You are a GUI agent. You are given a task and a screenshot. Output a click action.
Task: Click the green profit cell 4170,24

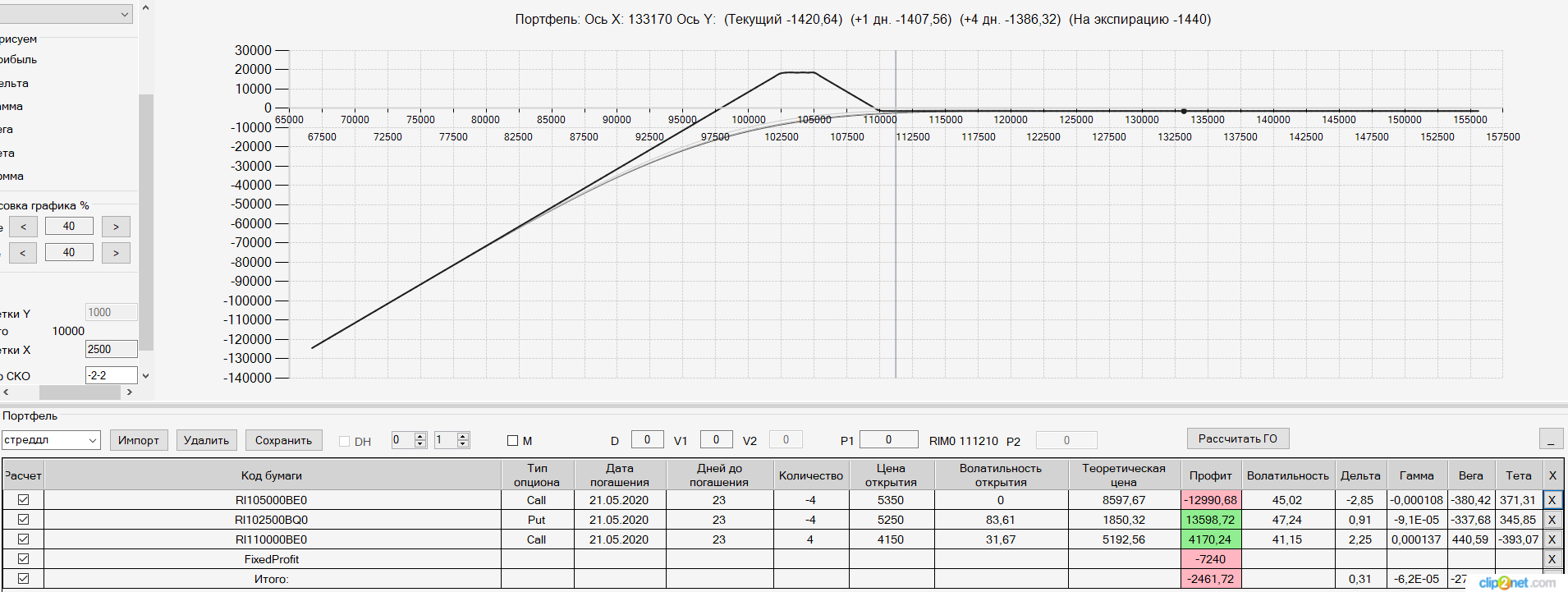tap(1211, 539)
